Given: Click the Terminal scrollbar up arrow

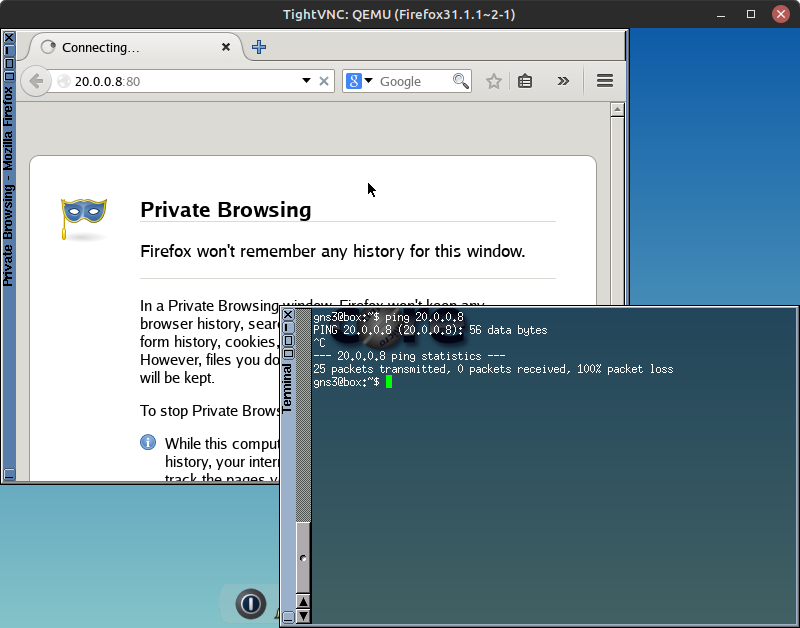Looking at the screenshot, I should click(303, 602).
